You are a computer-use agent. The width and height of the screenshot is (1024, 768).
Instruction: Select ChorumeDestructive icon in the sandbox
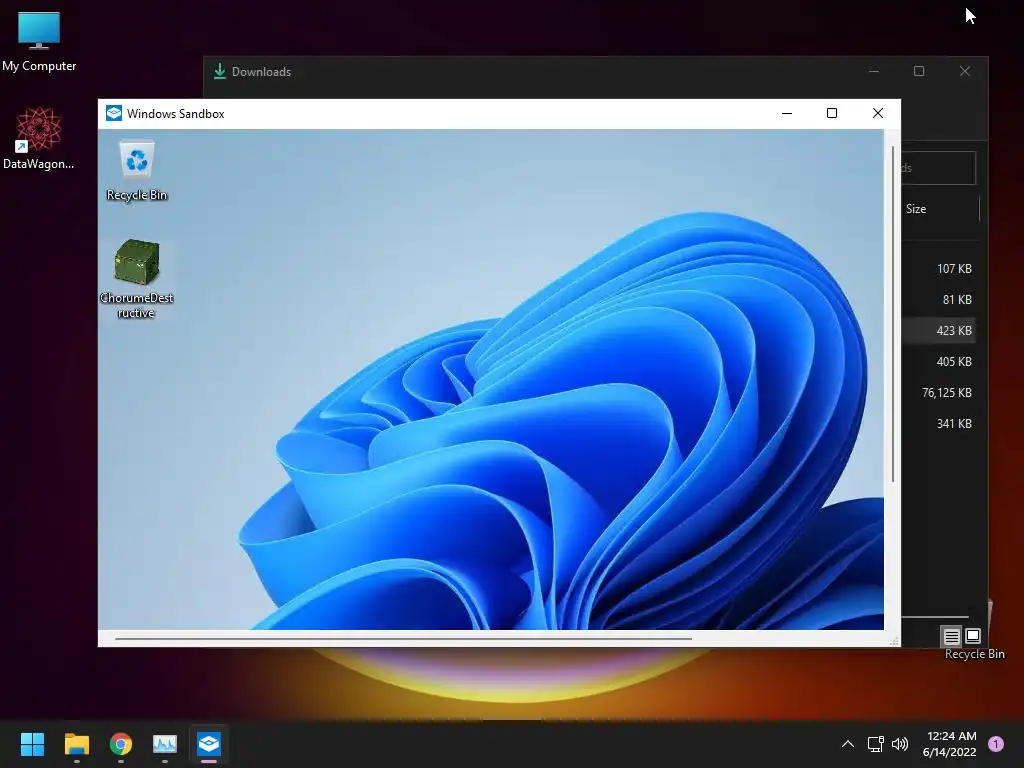[136, 279]
